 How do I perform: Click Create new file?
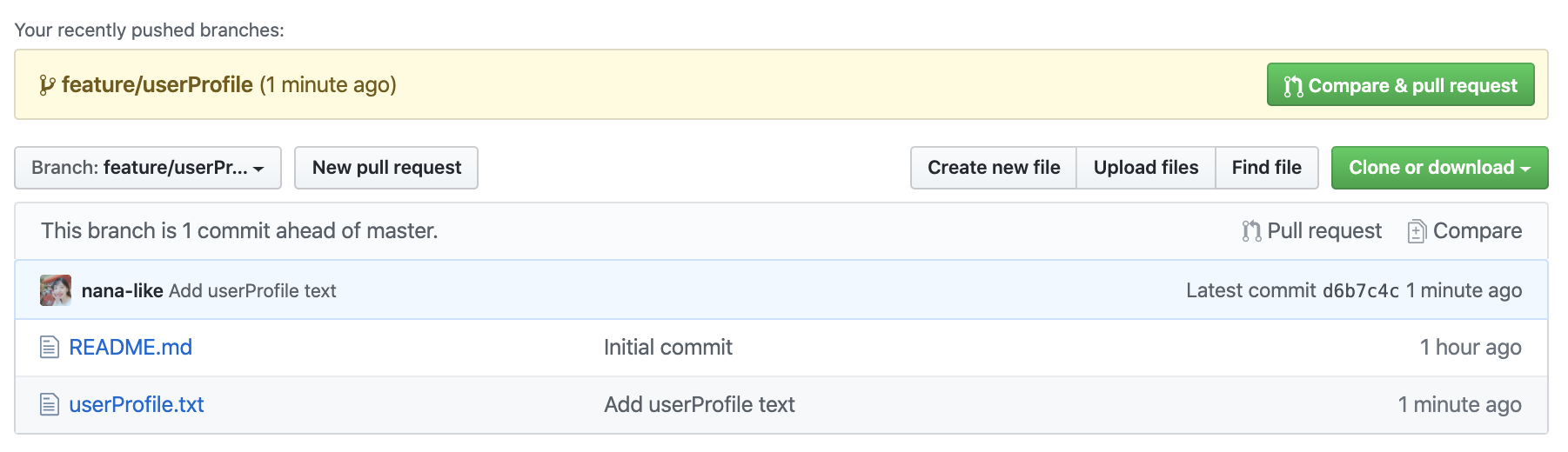994,168
